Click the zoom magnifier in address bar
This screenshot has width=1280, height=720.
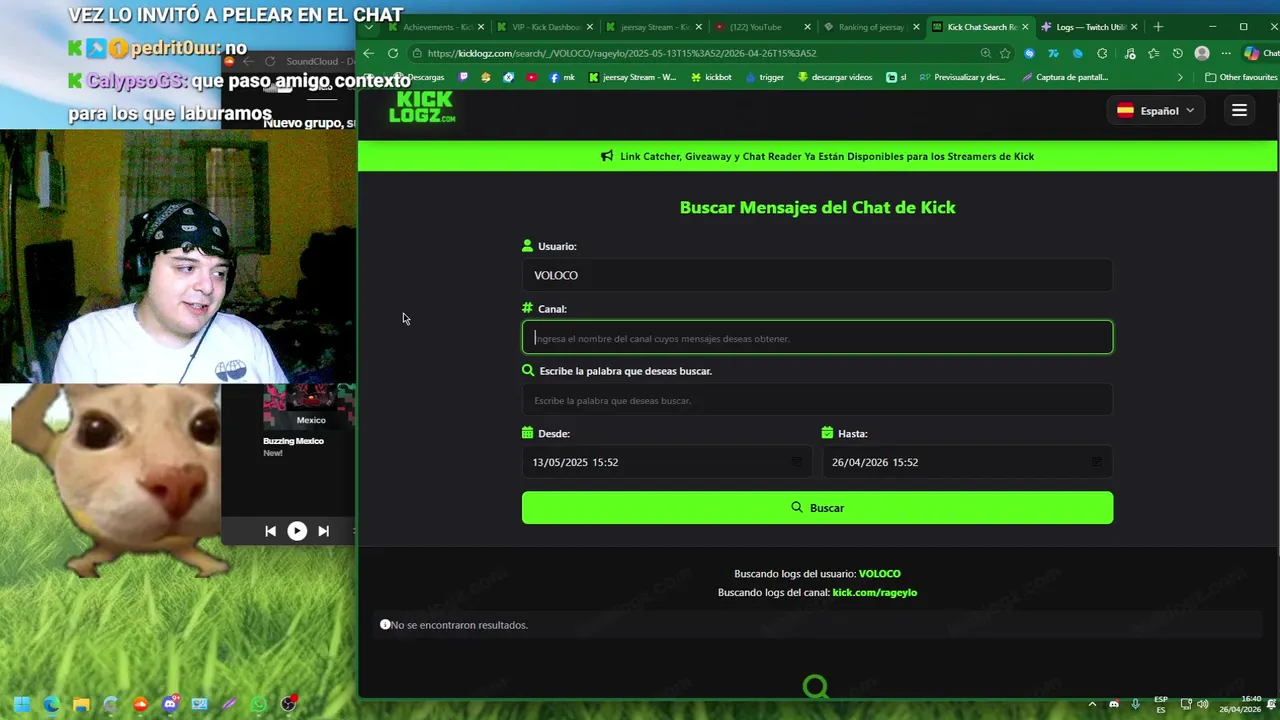pos(986,53)
